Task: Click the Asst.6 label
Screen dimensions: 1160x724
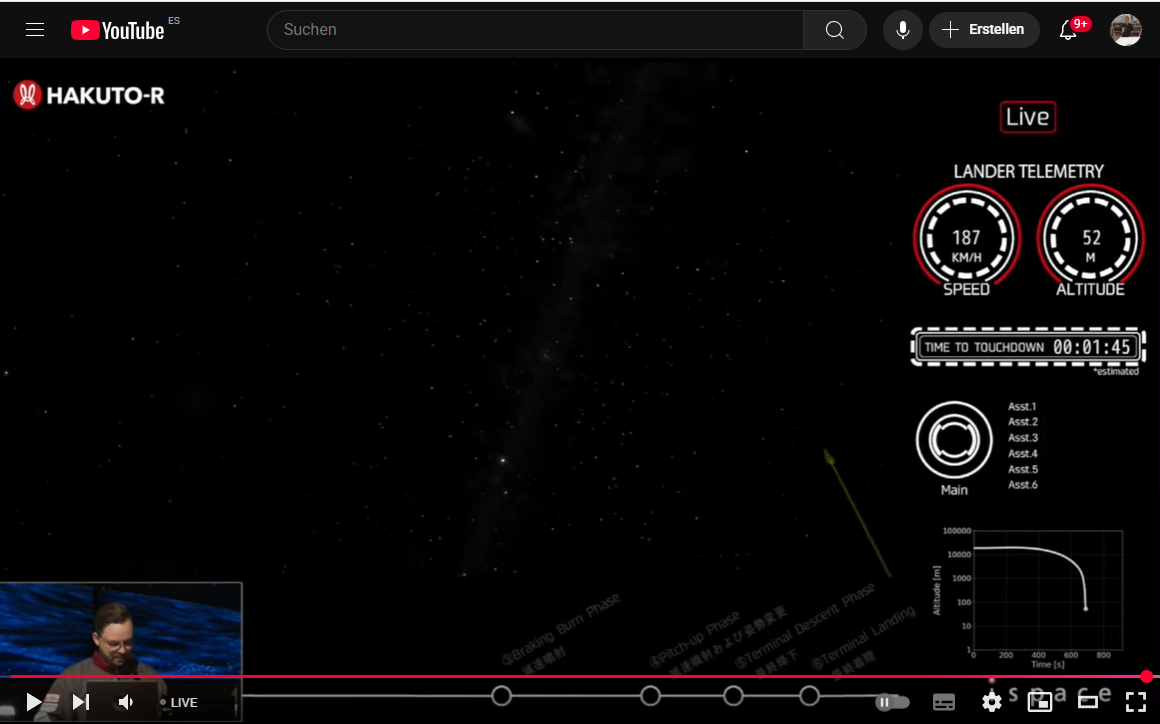Action: pyautogui.click(x=1022, y=484)
